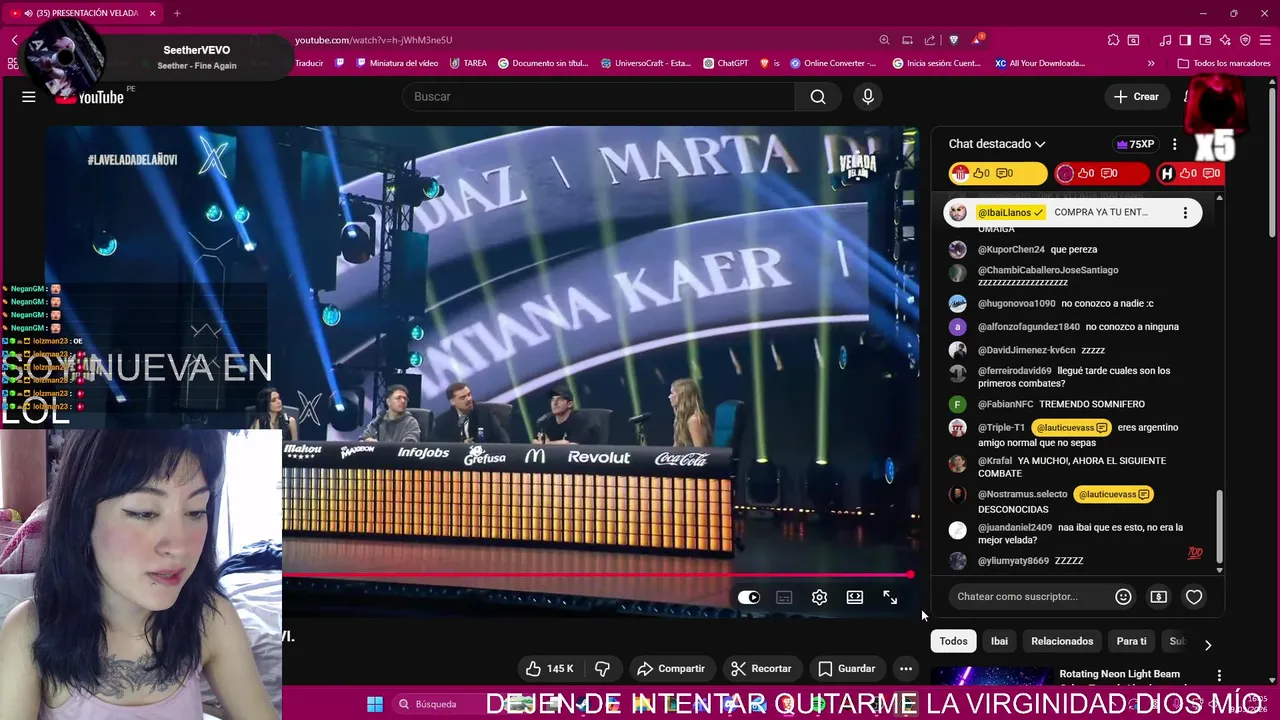Switch to theater mode in player

pos(854,597)
